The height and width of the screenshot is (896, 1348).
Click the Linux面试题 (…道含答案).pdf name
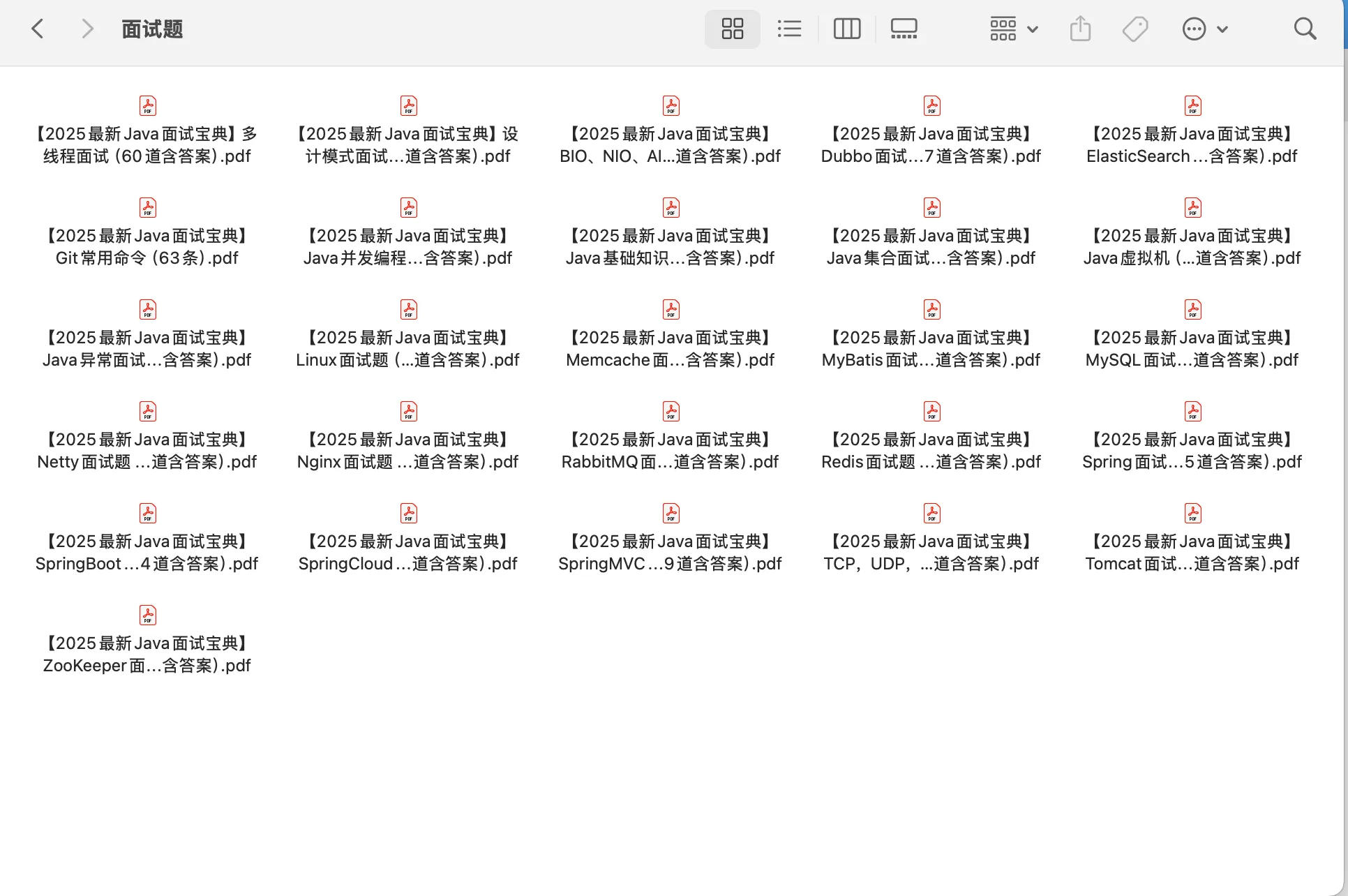pos(408,348)
